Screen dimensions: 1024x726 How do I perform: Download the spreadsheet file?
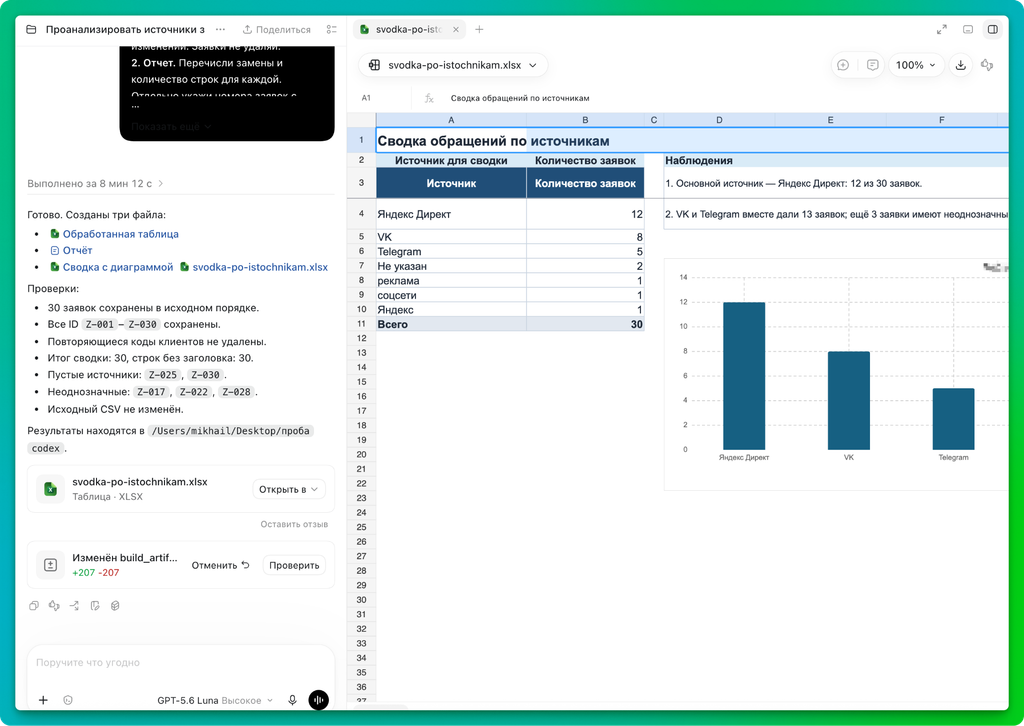point(961,65)
